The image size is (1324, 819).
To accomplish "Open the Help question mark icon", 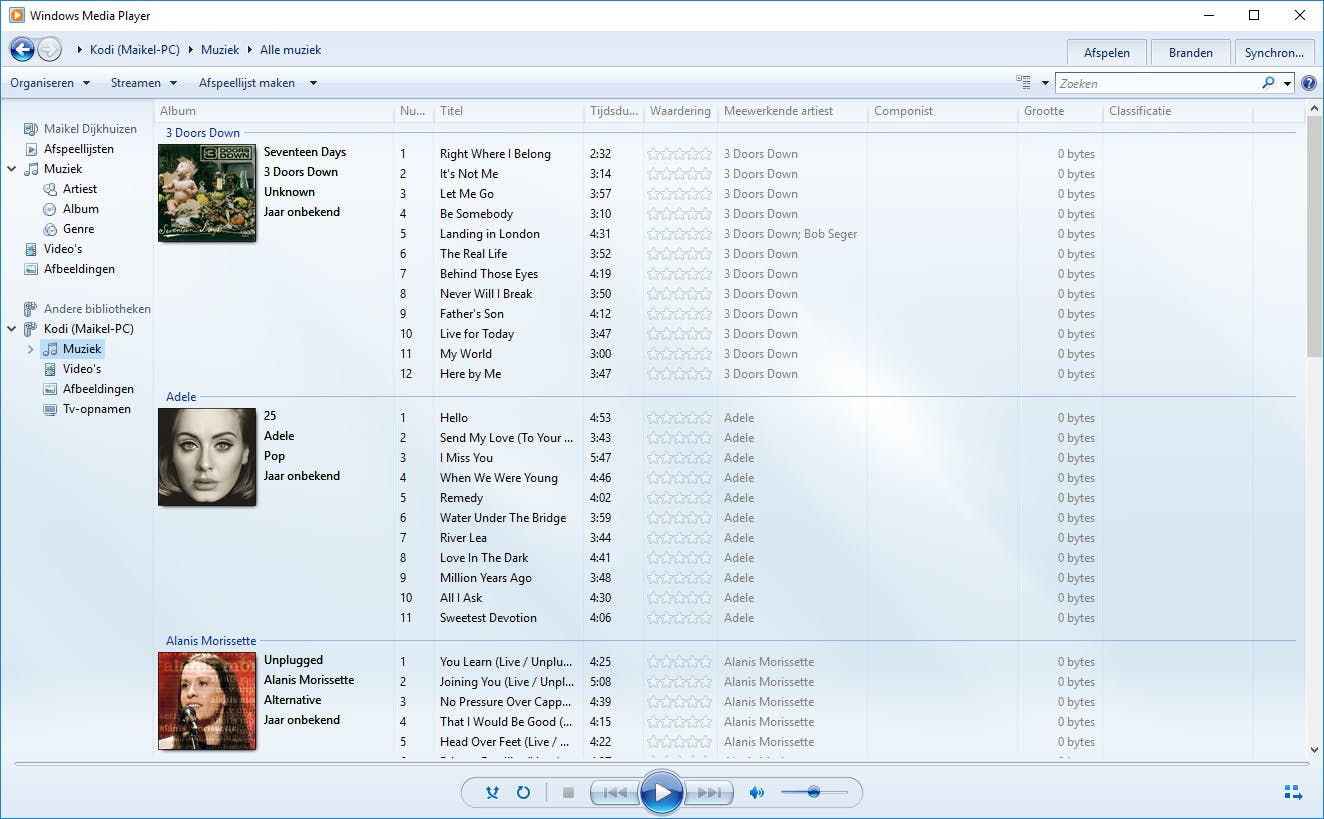I will [x=1309, y=83].
